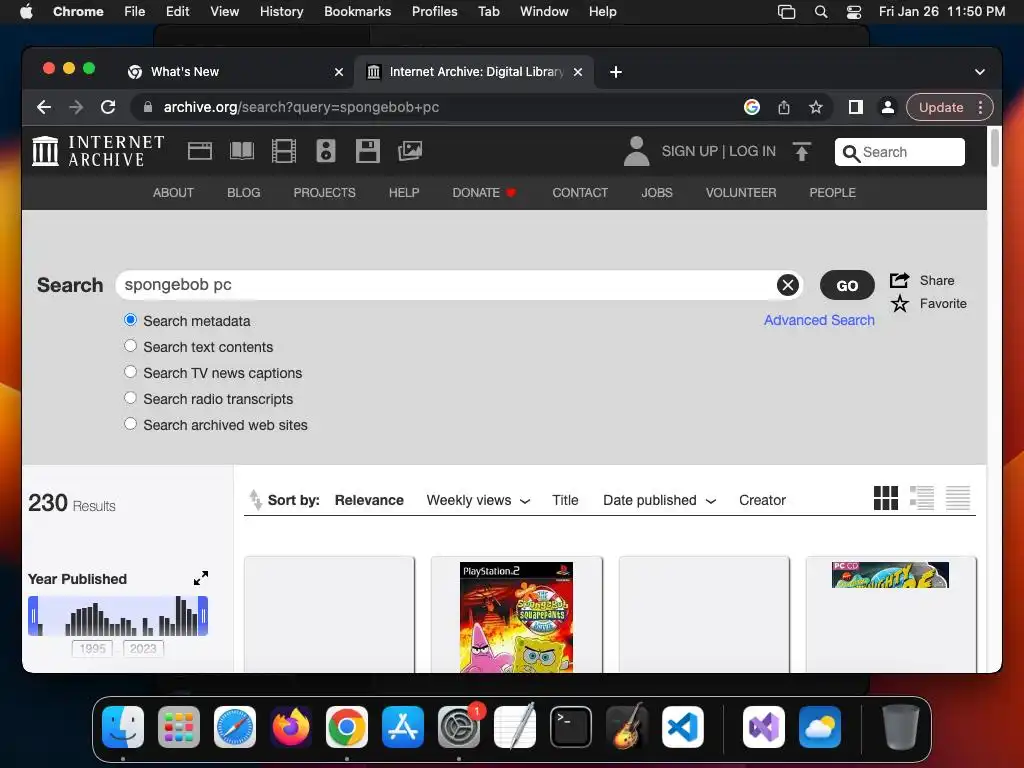
Task: Open the PC CD result thumbnail
Action: point(890,575)
